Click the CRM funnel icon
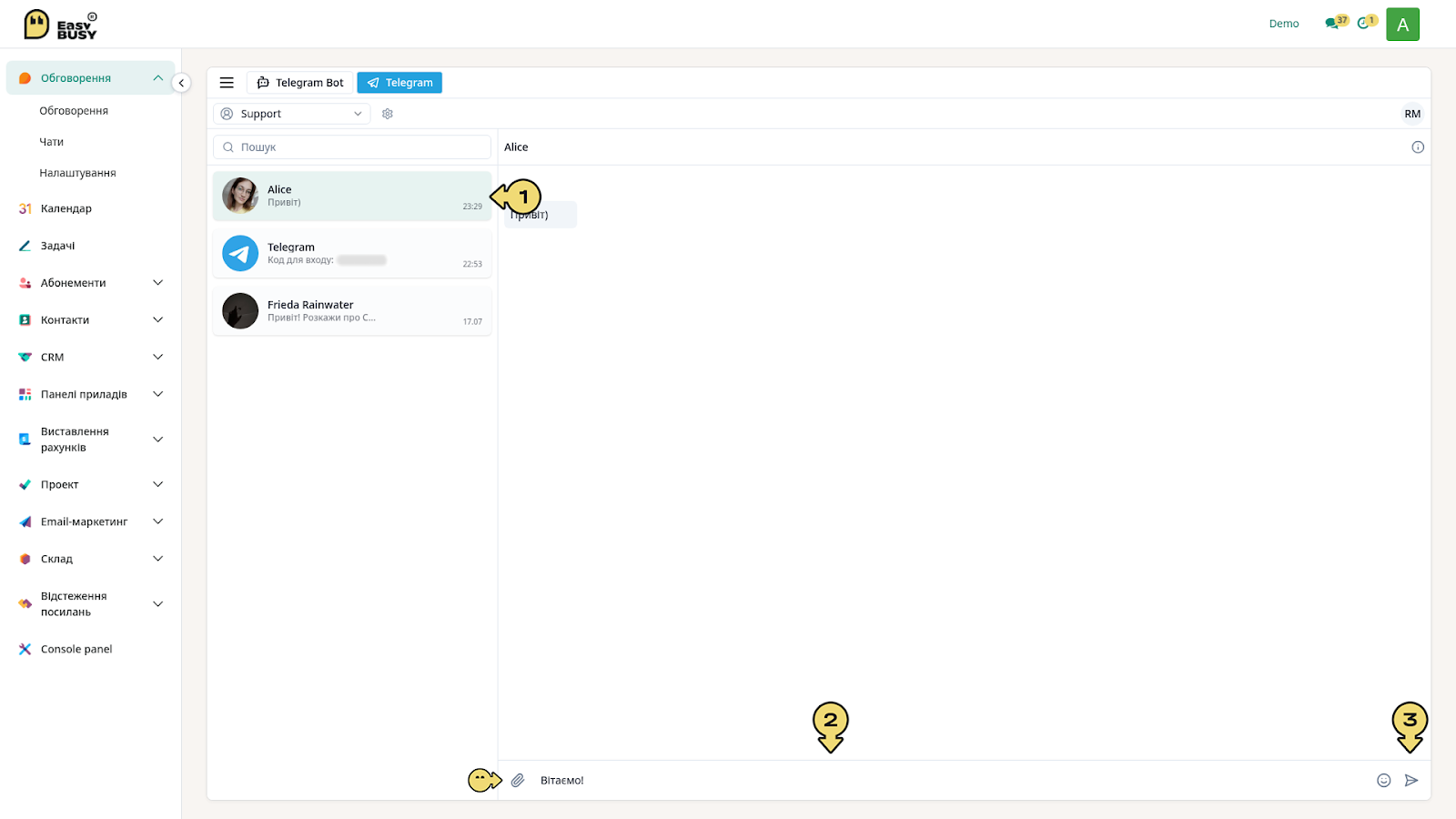Viewport: 1456px width, 819px height. point(25,358)
